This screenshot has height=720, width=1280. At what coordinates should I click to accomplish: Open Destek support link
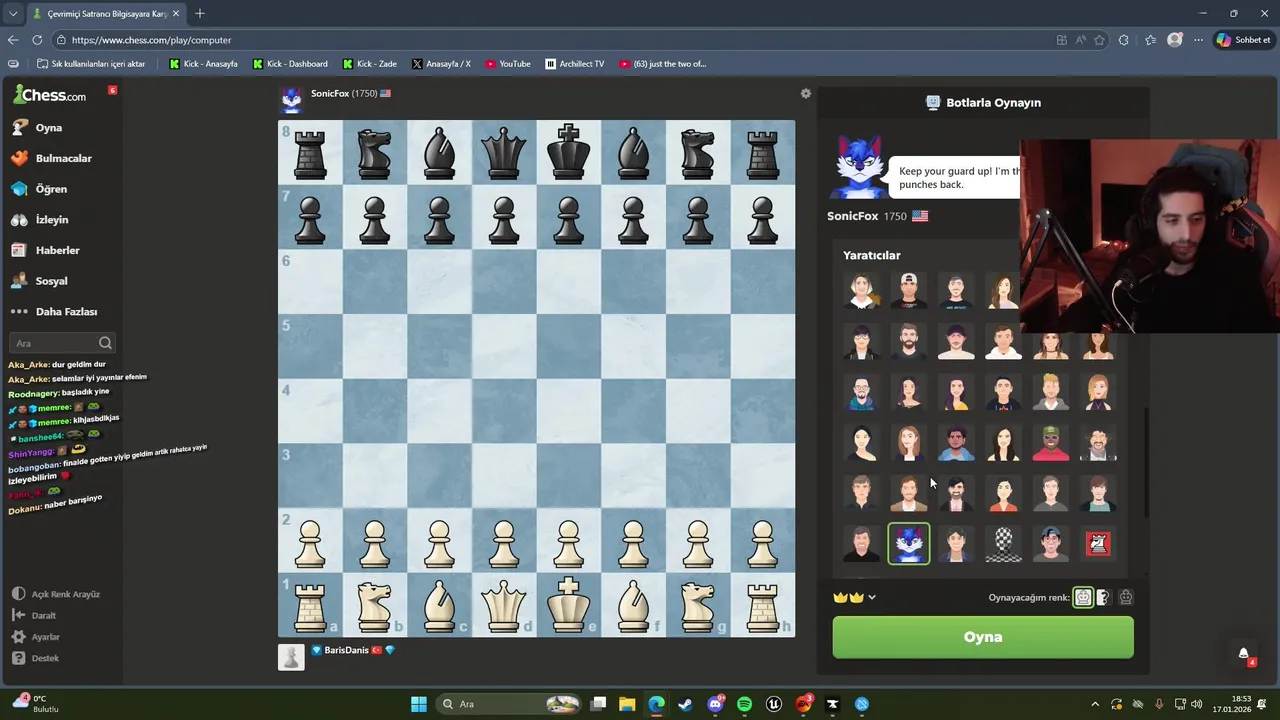(x=35, y=658)
